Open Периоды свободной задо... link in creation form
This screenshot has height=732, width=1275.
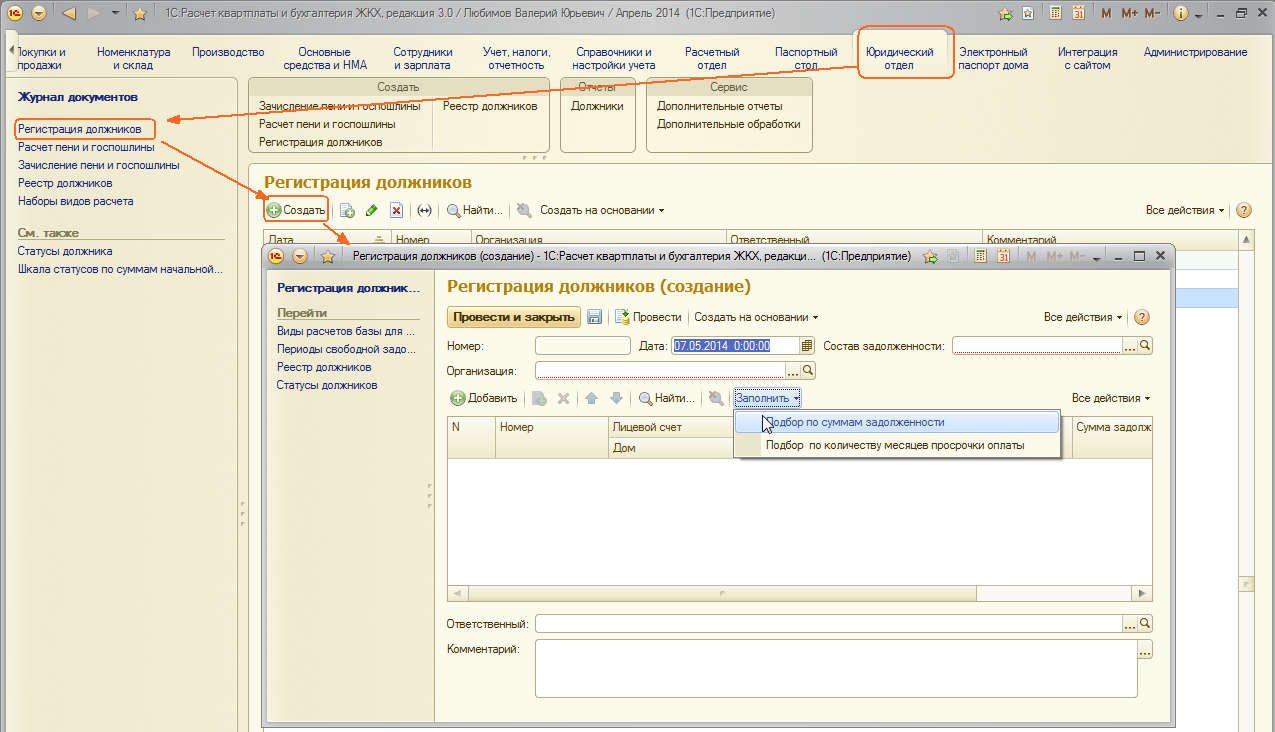346,349
